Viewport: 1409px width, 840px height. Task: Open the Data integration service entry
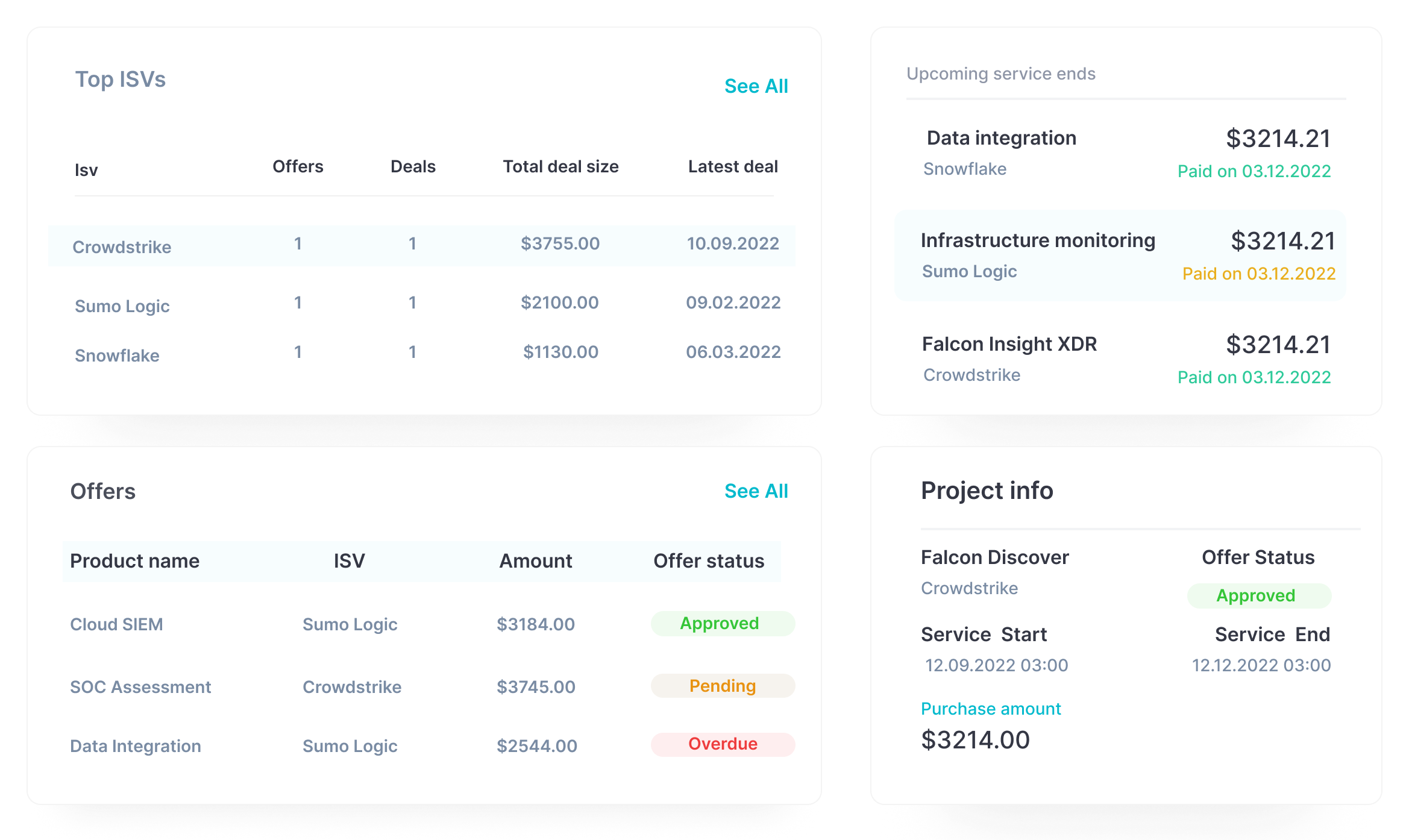point(1000,137)
